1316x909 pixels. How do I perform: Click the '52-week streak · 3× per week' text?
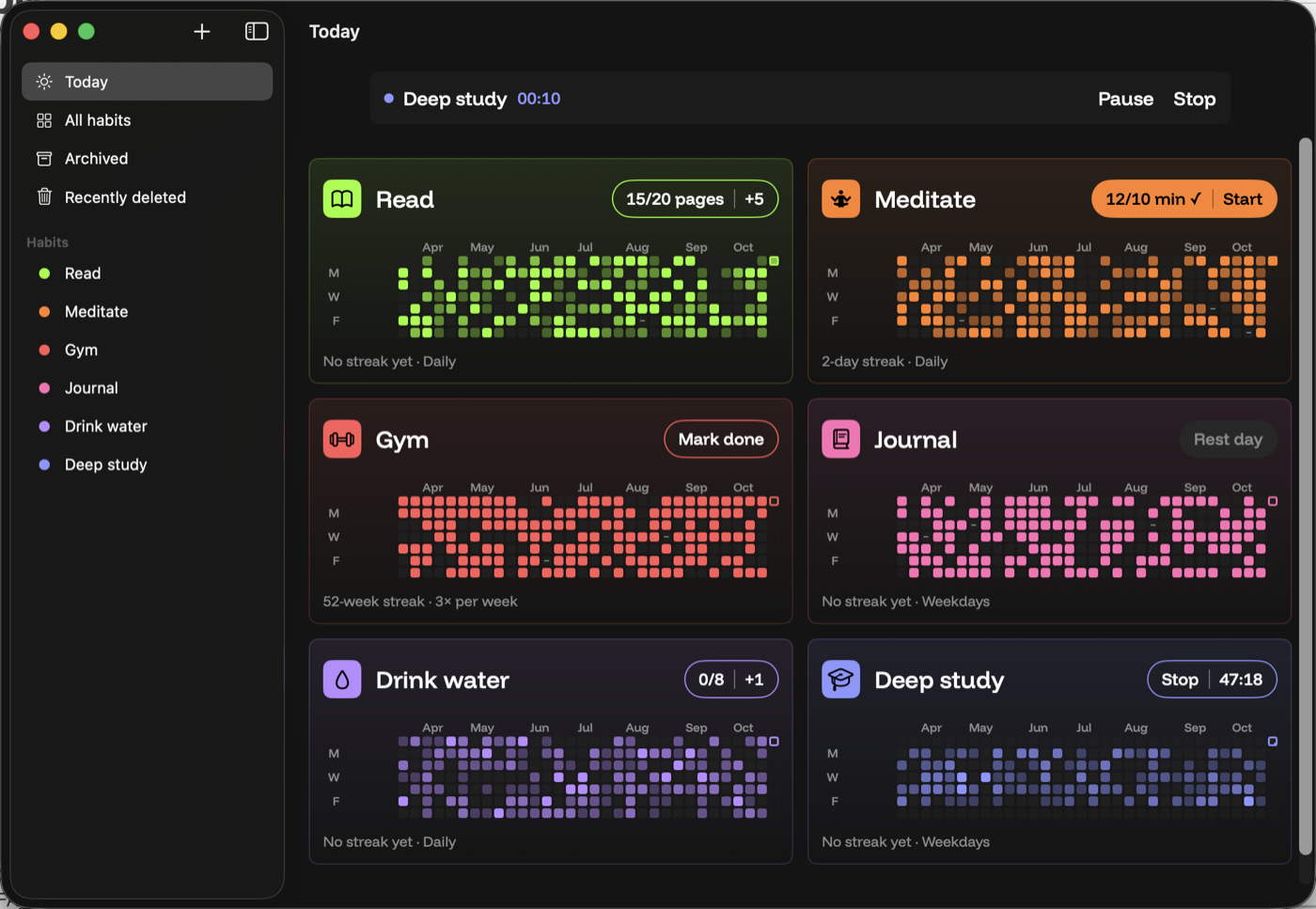click(420, 602)
